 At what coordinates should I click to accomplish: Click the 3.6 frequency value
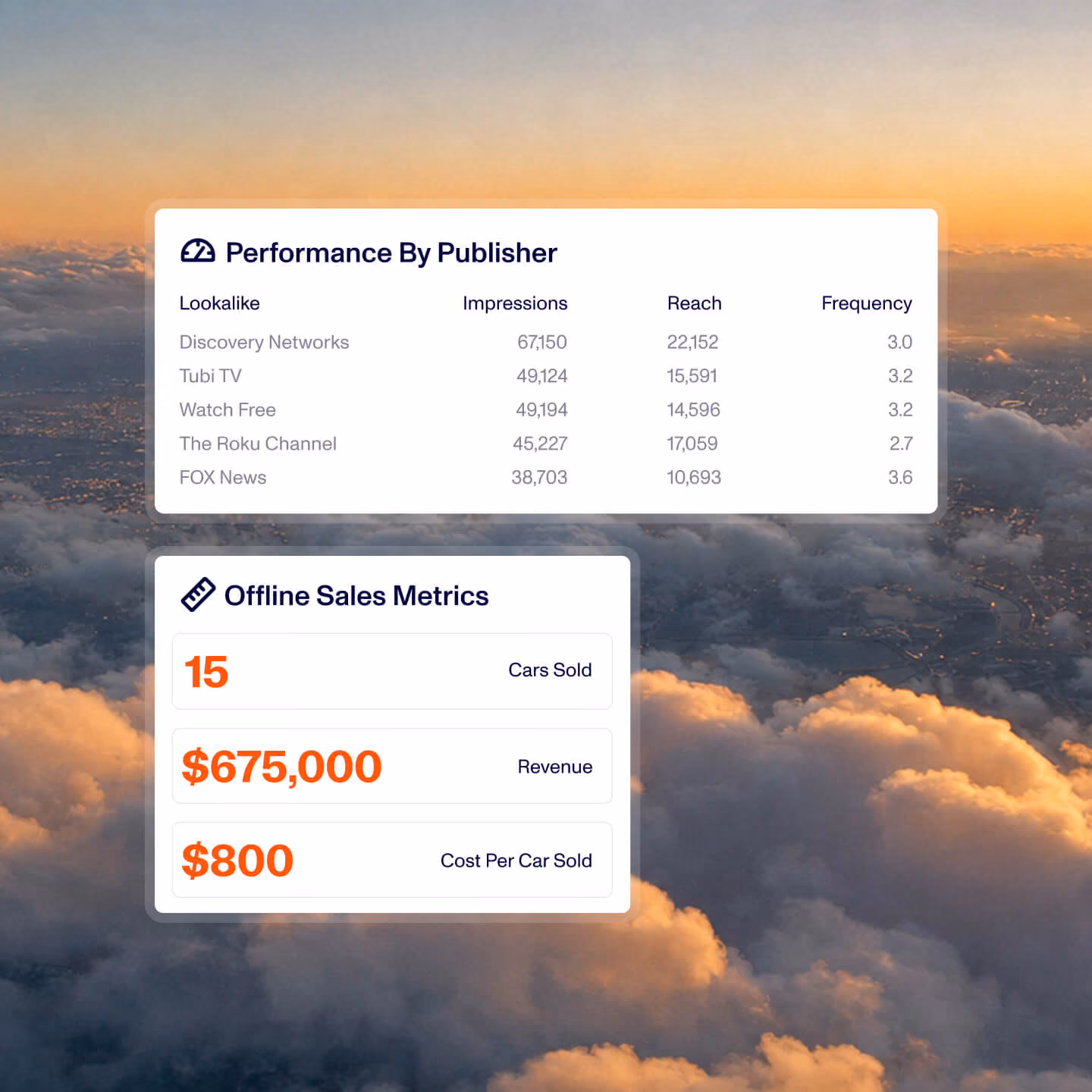[900, 478]
